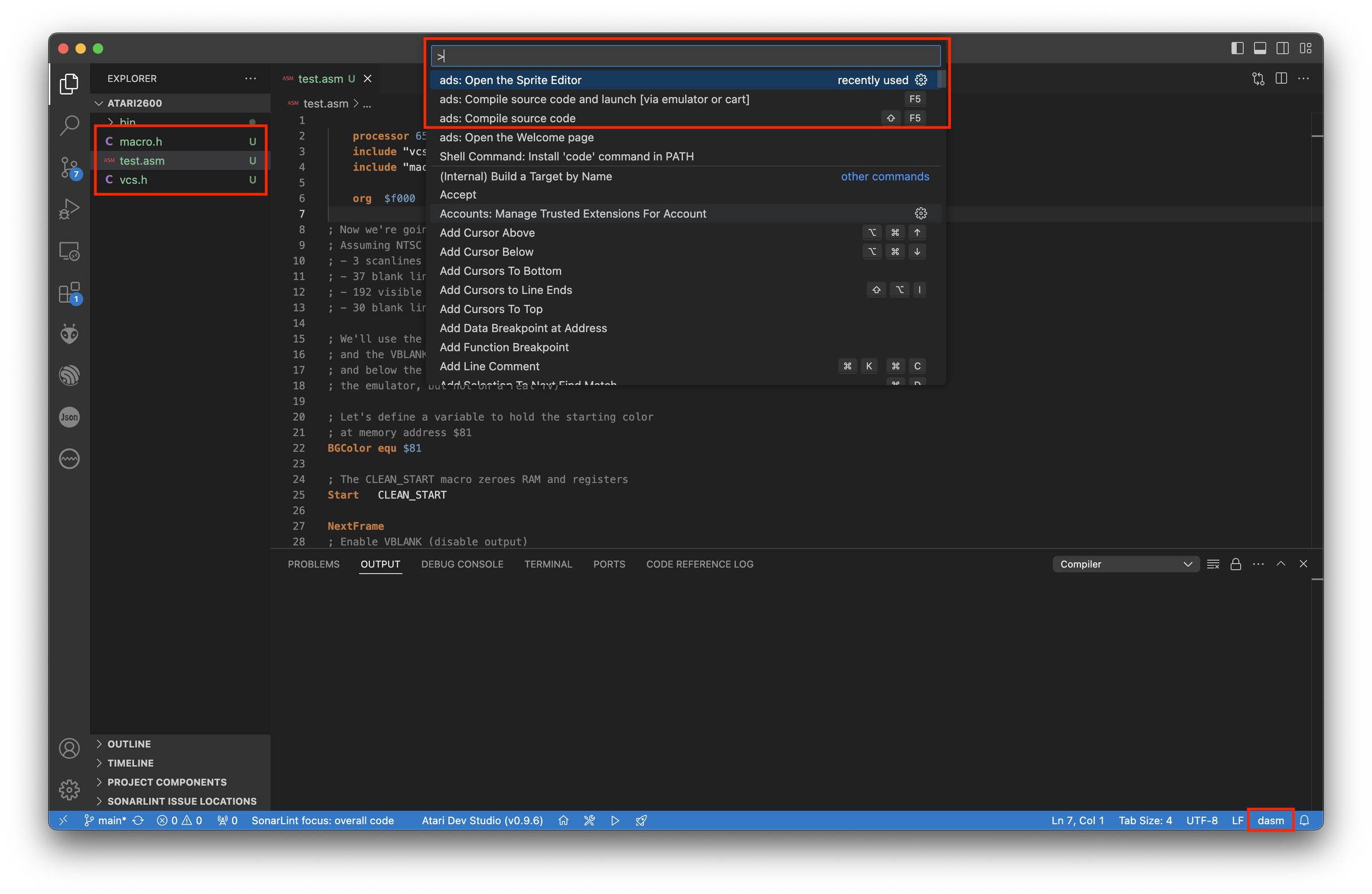Toggle the primary side bar layout icon
This screenshot has width=1372, height=894.
pyautogui.click(x=1237, y=49)
